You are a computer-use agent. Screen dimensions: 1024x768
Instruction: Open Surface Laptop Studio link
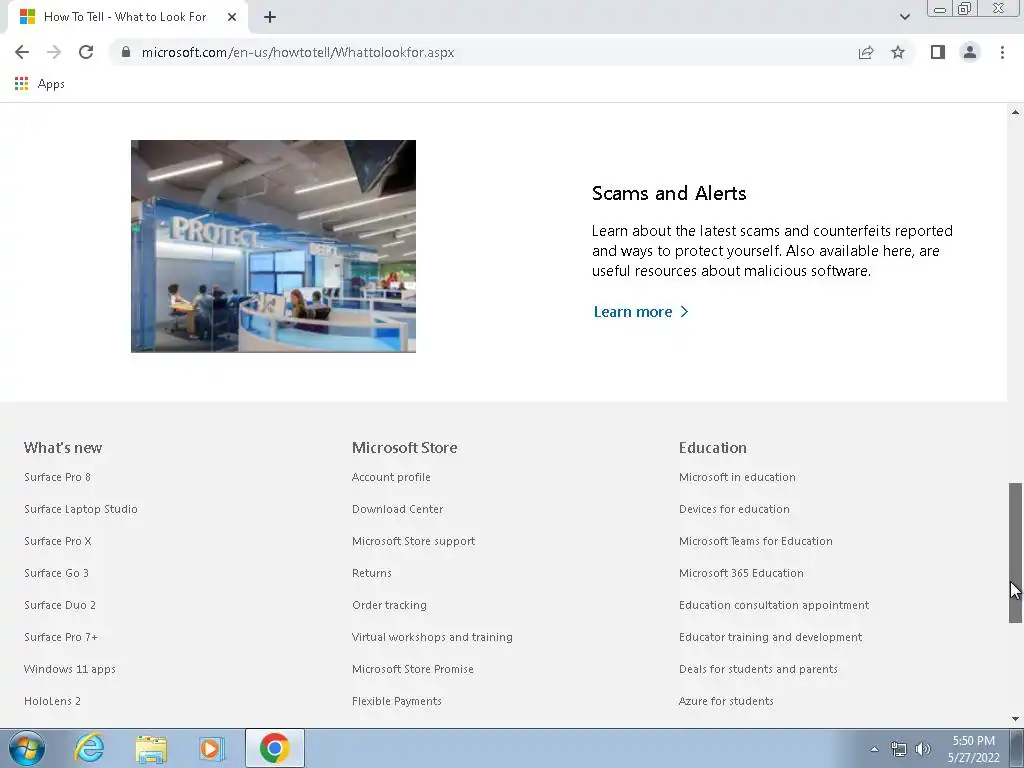tap(81, 509)
